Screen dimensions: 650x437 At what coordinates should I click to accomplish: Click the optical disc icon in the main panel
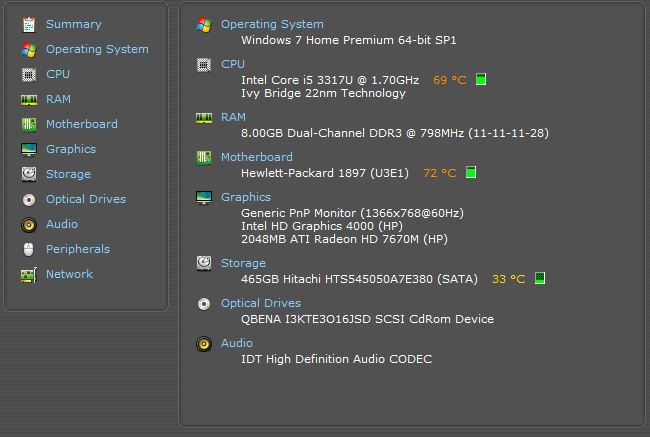click(204, 304)
